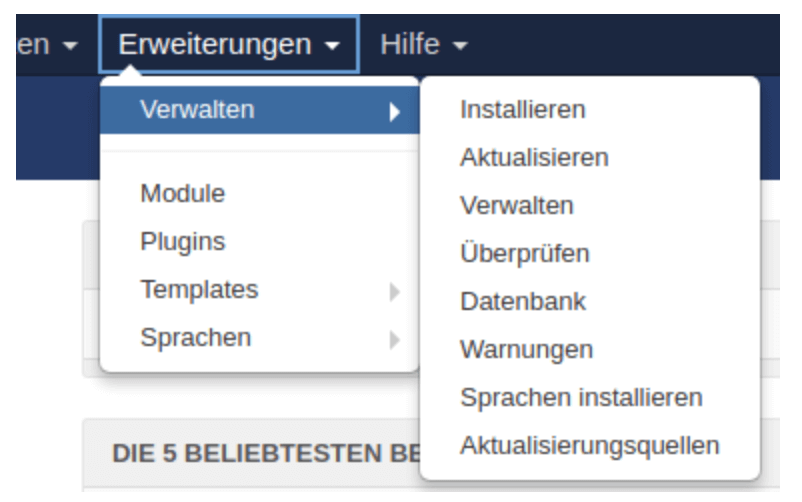Open the Erweiterungen menu
Image resolution: width=802 pixels, height=502 pixels.
[x=229, y=45]
